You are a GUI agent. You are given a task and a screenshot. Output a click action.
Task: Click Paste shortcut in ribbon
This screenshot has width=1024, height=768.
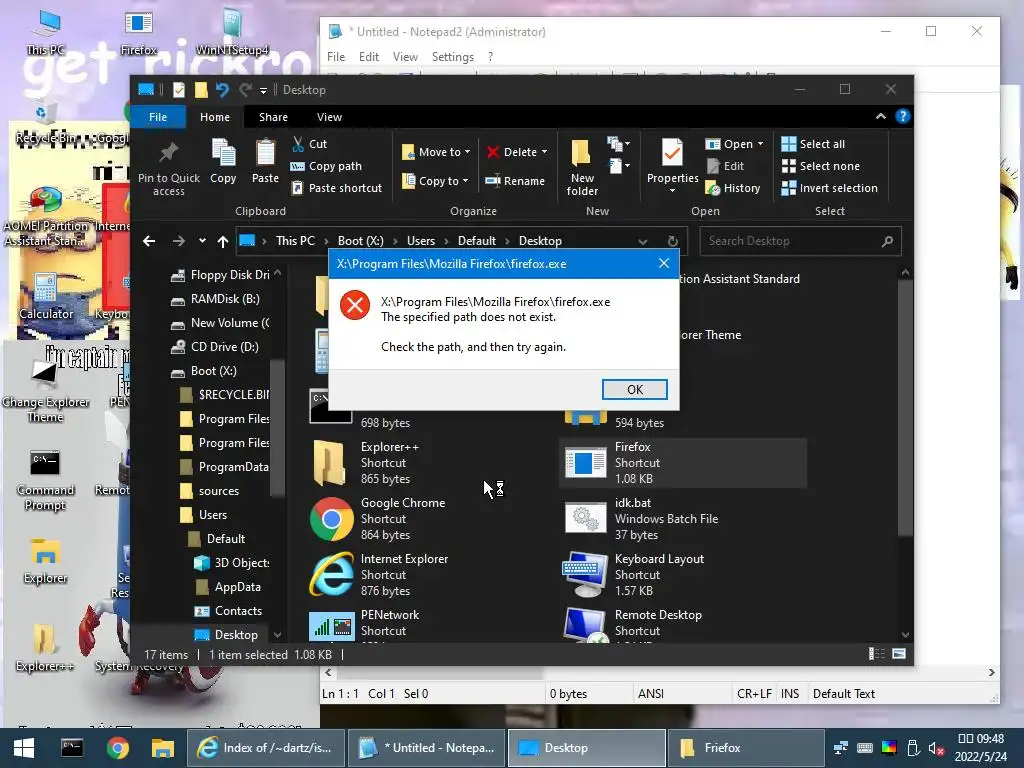point(336,188)
